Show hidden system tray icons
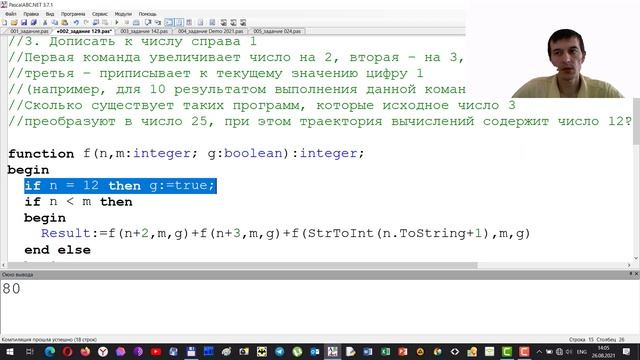640x360 pixels. coord(539,351)
